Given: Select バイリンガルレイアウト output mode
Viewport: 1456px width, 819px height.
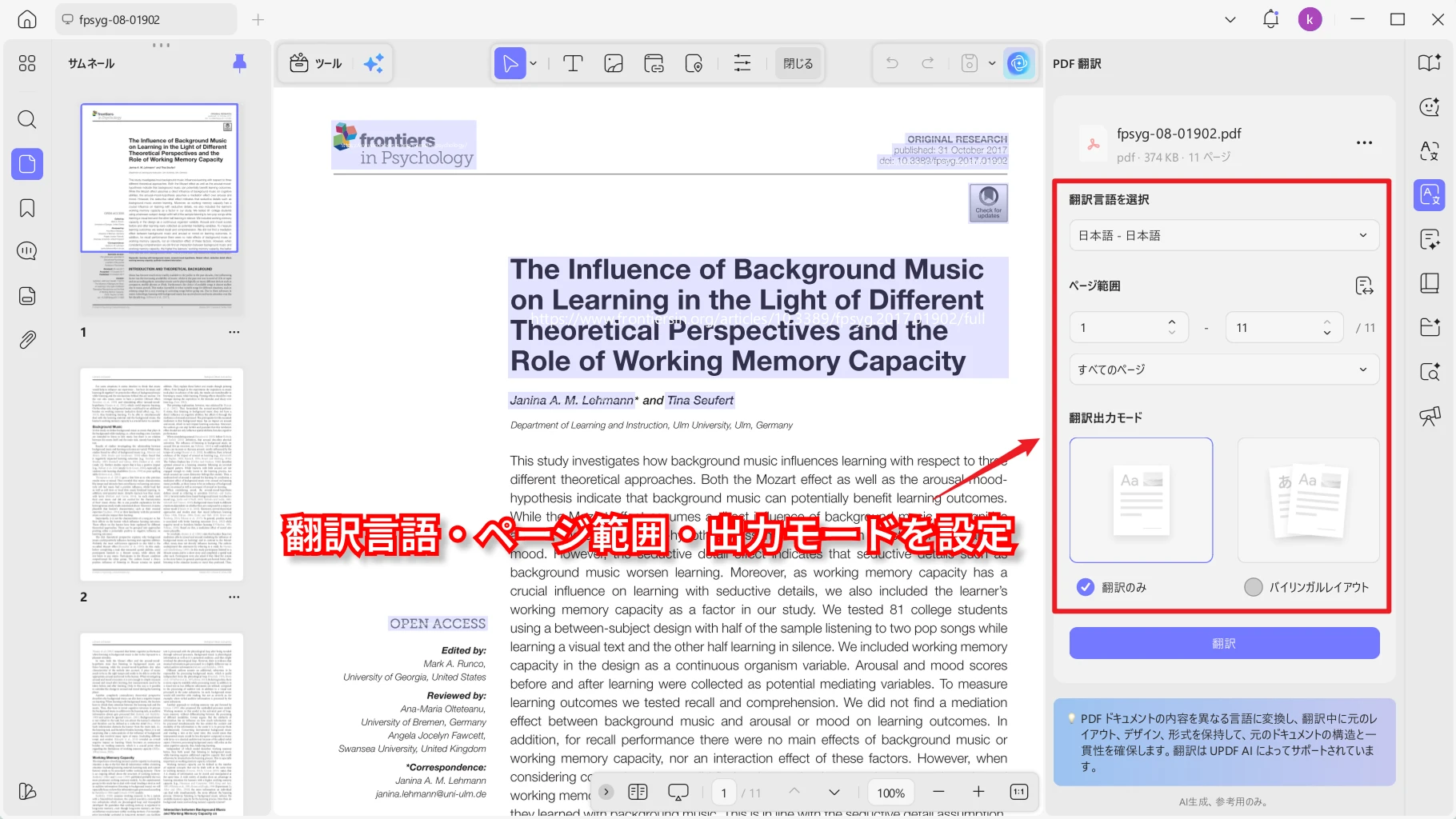Looking at the screenshot, I should pos(1307,587).
